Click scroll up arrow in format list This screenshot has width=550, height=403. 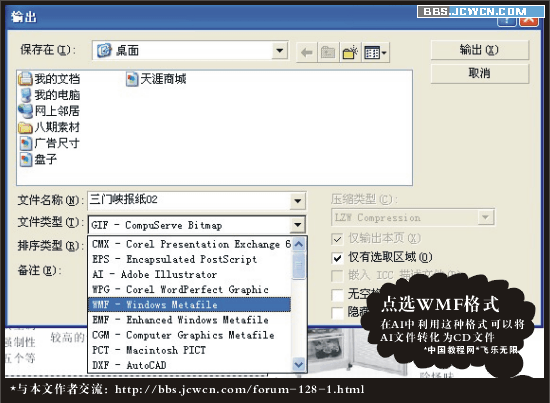(299, 244)
